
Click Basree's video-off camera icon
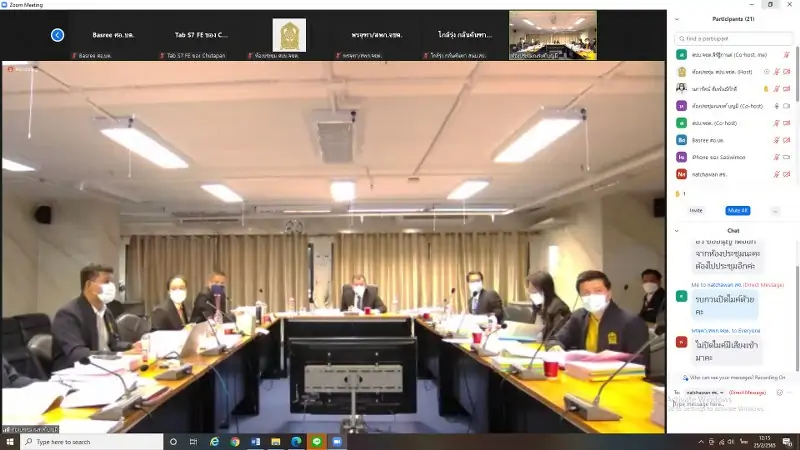[x=786, y=140]
